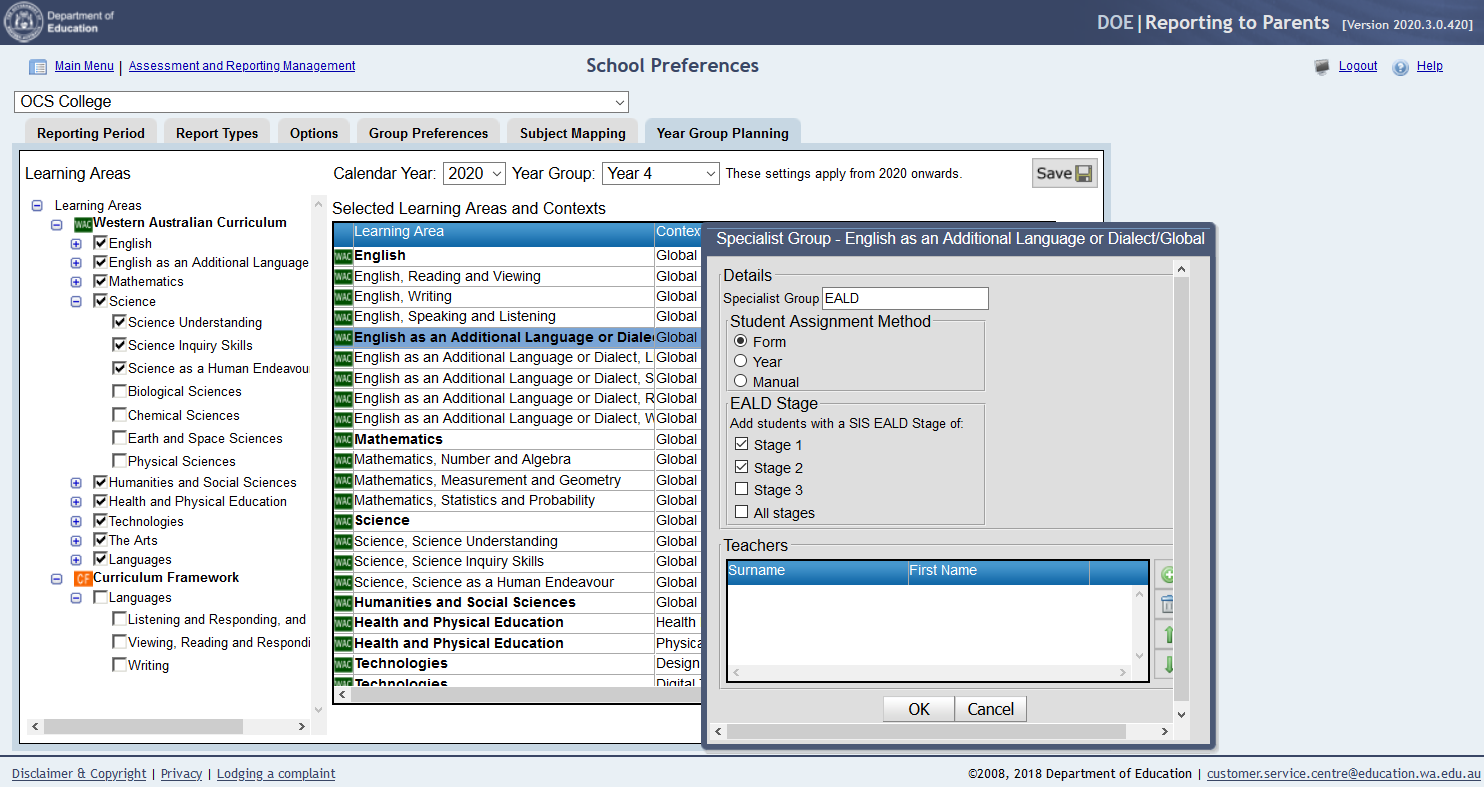This screenshot has width=1484, height=787.
Task: Move teacher up with green up arrow
Action: 1165,635
